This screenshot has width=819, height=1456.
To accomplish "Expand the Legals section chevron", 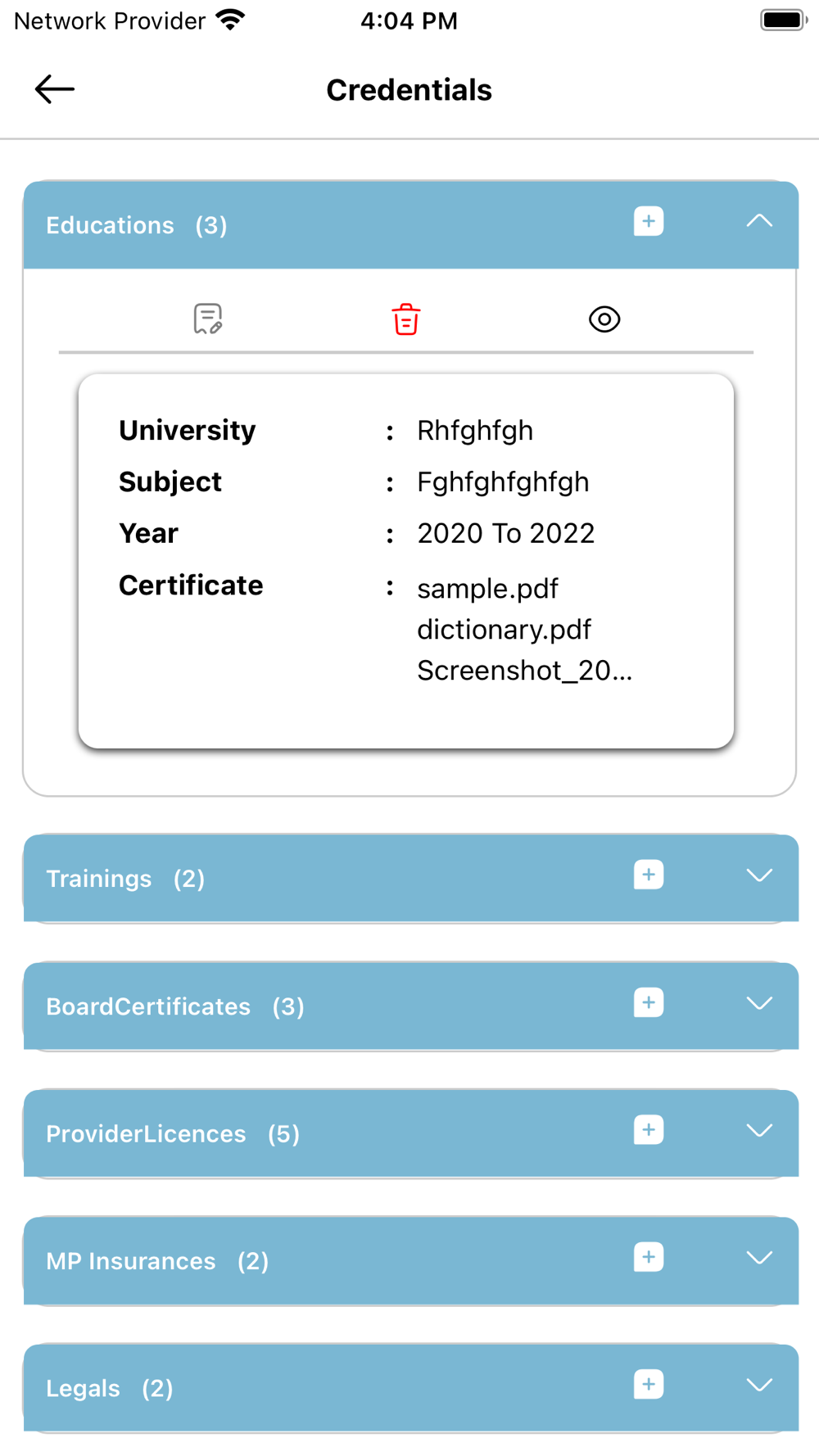I will 759,1386.
